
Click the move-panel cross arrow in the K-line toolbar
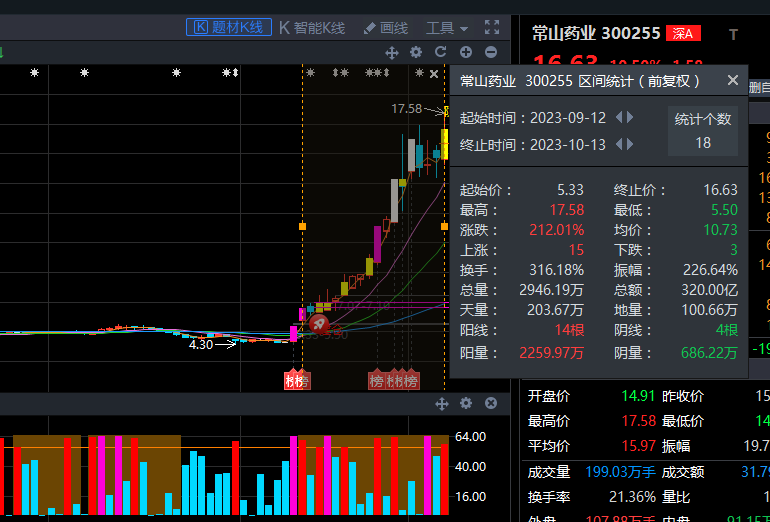coord(392,53)
